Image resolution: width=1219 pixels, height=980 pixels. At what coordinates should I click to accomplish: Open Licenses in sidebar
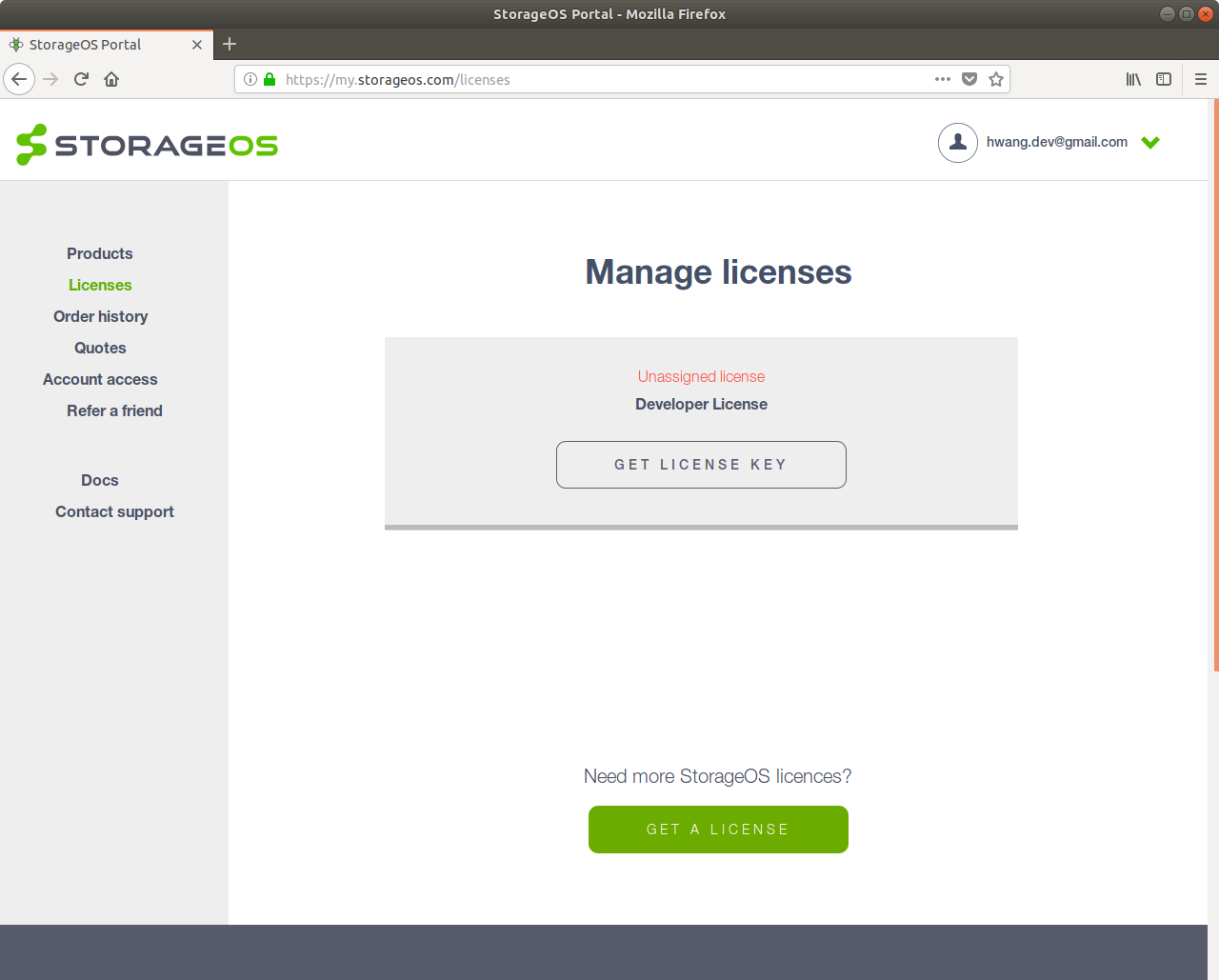coord(100,285)
